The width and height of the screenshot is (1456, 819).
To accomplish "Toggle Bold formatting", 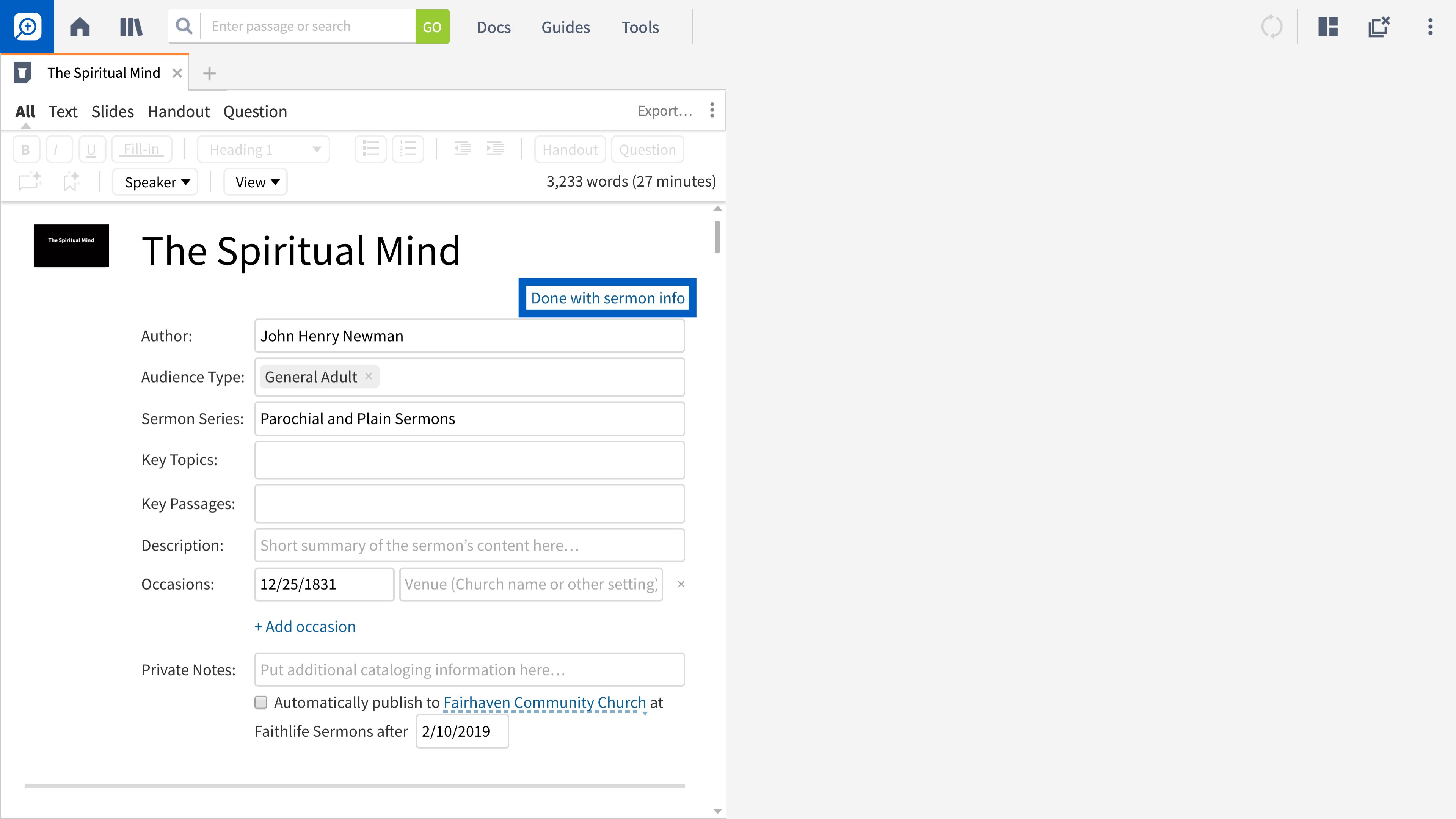I will [26, 149].
